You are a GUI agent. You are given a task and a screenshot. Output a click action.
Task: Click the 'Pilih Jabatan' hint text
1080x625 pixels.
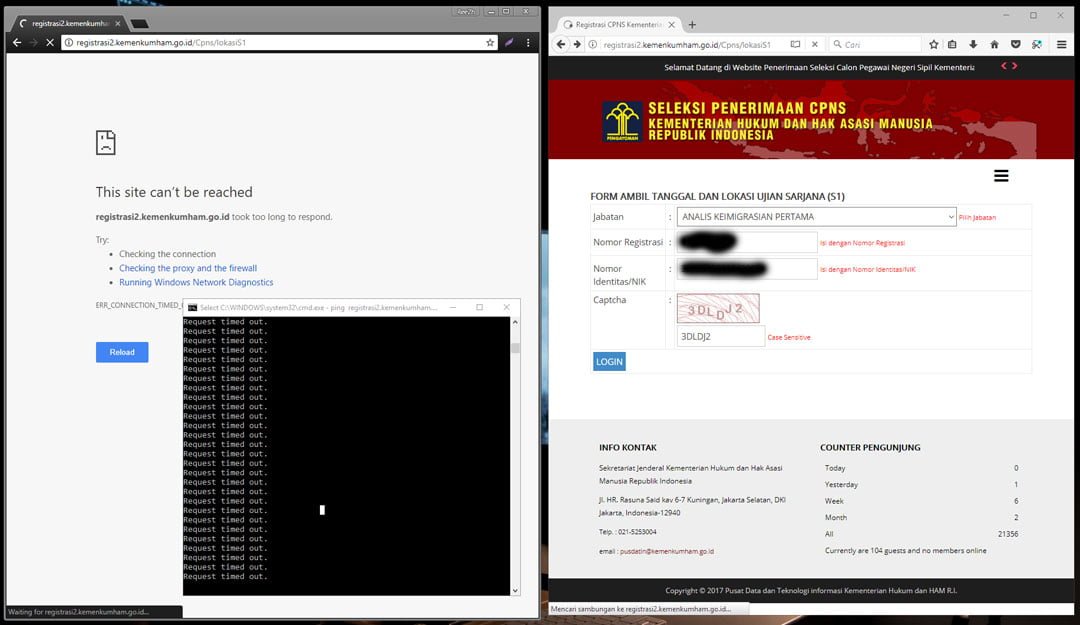click(x=977, y=218)
